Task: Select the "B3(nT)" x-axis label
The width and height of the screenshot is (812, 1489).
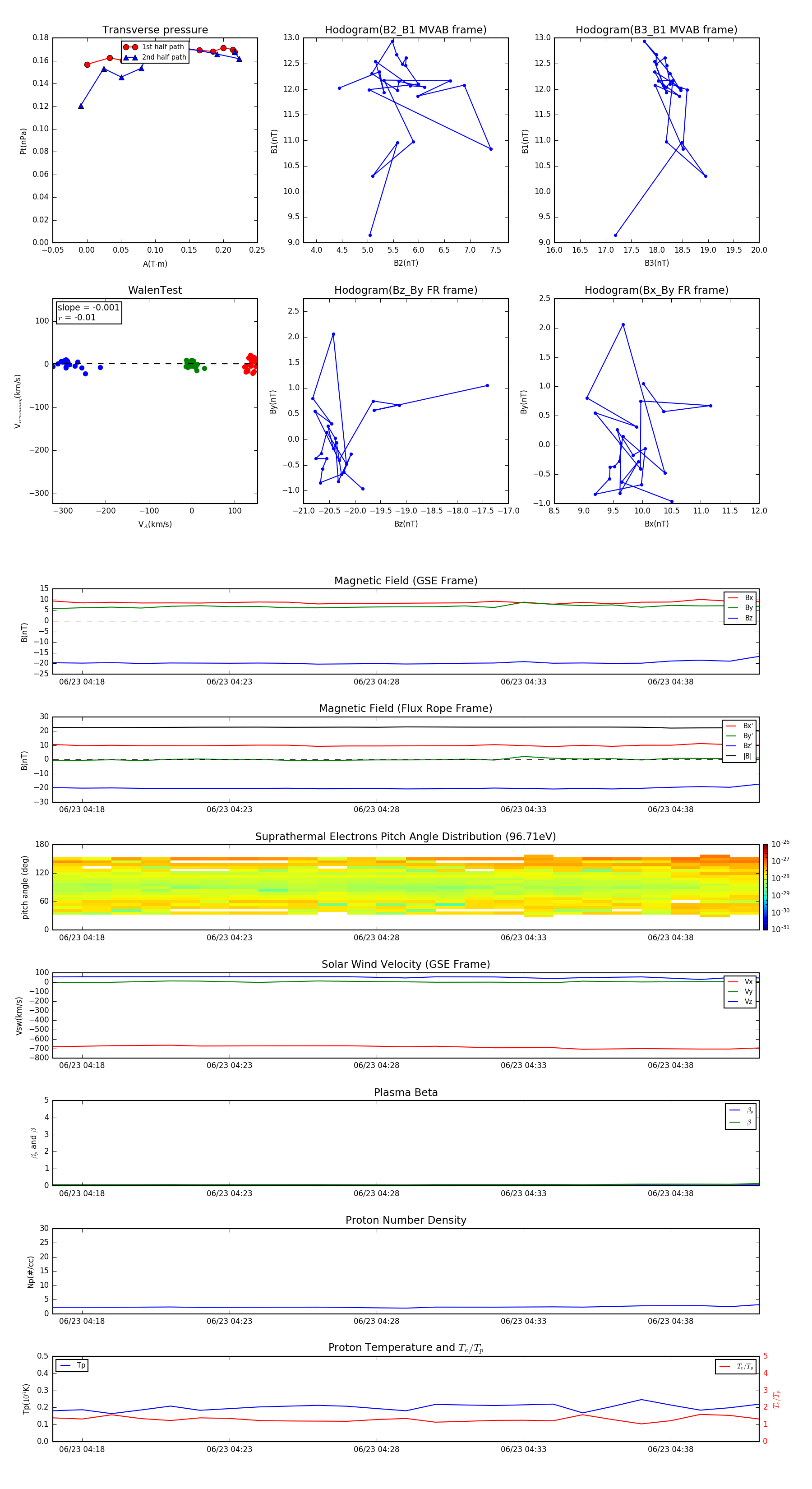Action: point(656,263)
